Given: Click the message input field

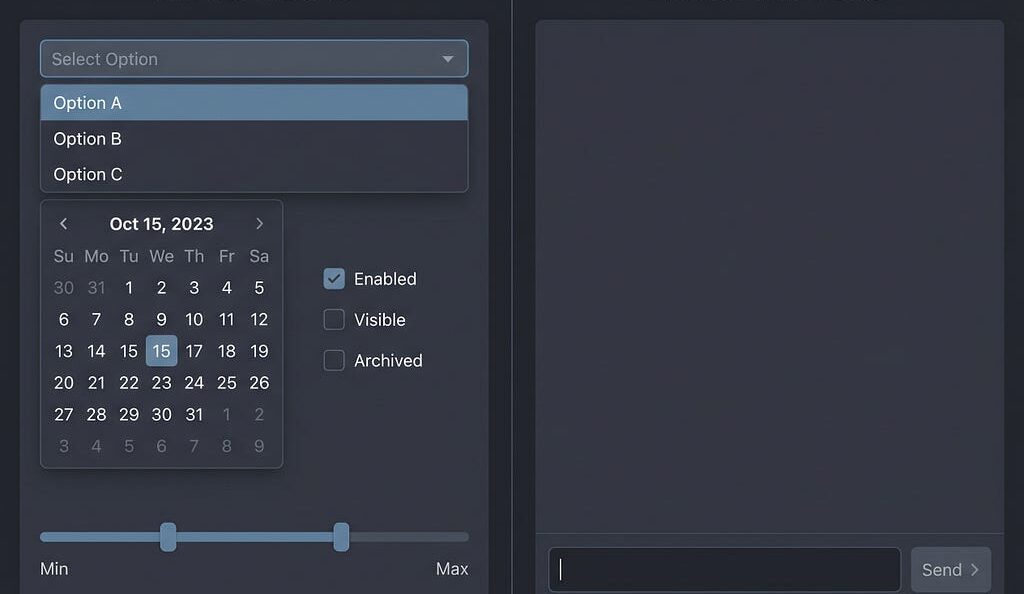Looking at the screenshot, I should 724,569.
